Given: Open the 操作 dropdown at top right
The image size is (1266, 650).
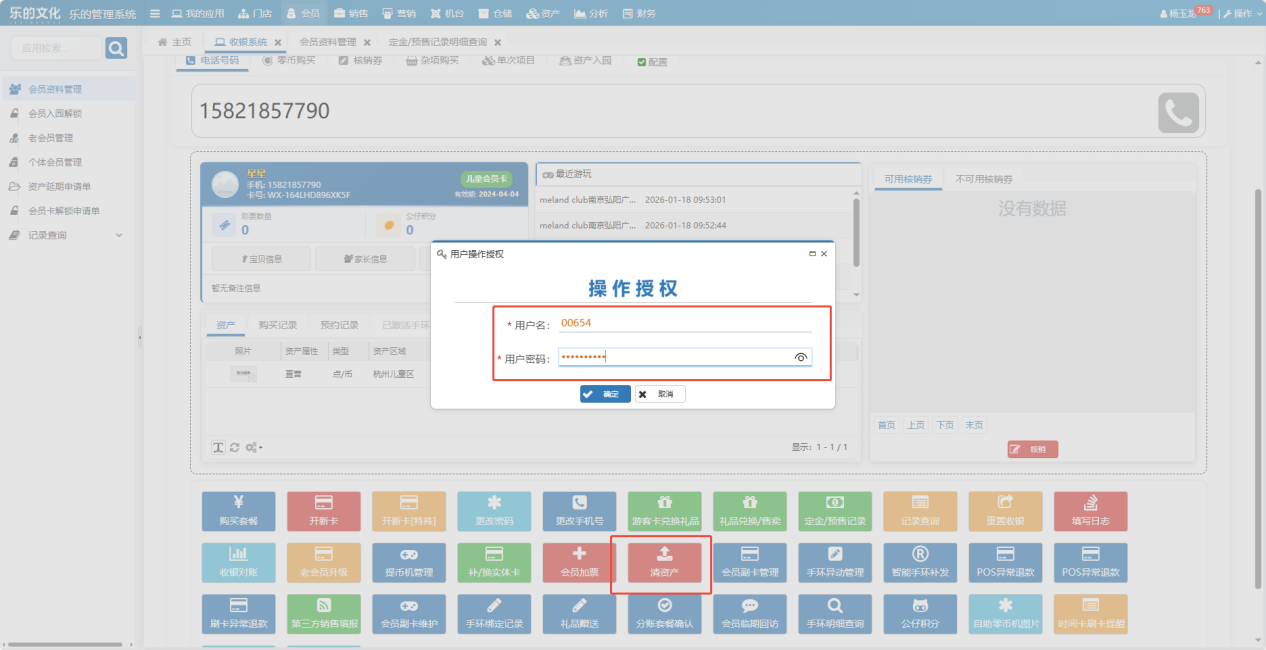Looking at the screenshot, I should coord(1240,14).
